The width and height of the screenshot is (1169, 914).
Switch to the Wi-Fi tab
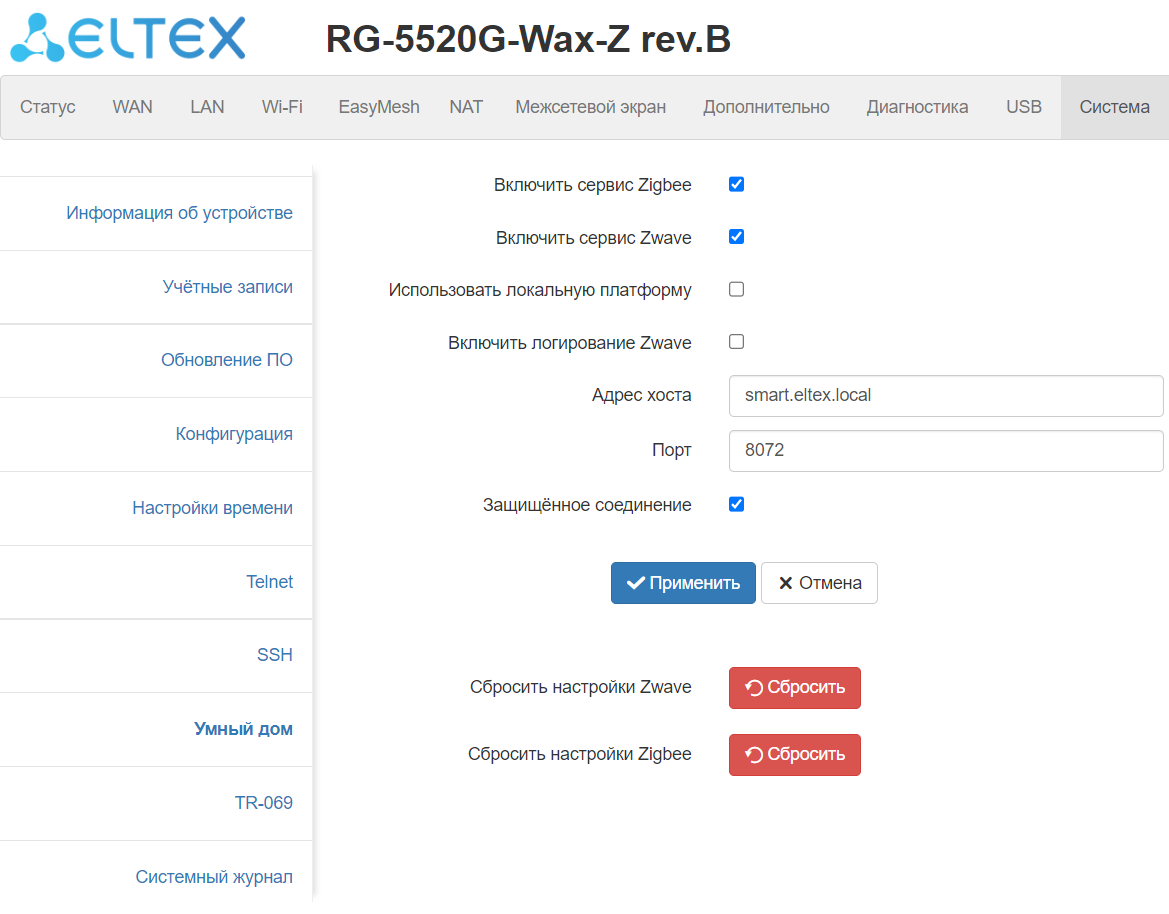pyautogui.click(x=282, y=107)
